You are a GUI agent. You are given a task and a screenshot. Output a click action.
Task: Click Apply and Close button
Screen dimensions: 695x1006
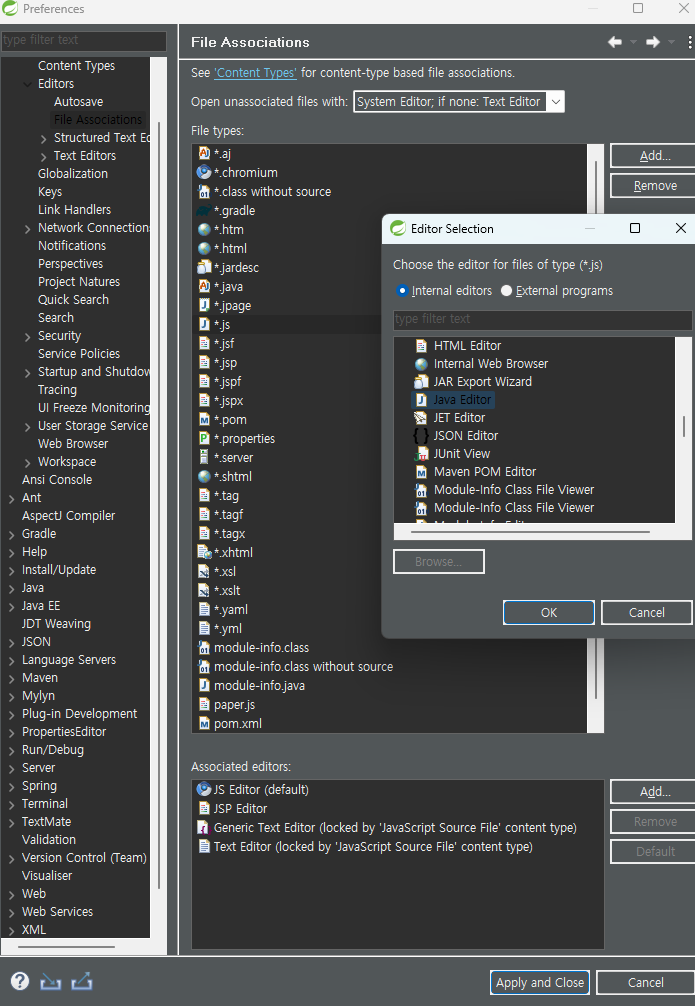540,982
